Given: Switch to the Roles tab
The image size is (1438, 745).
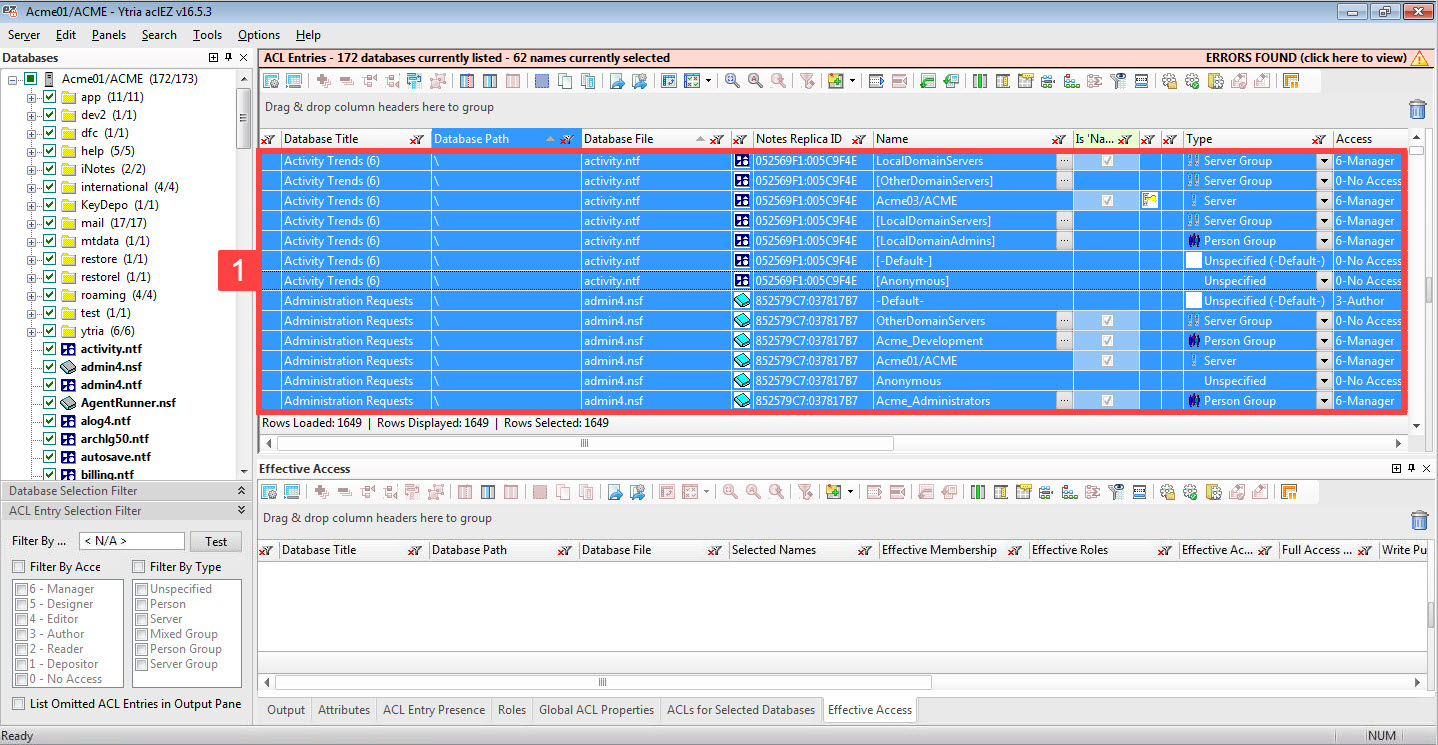Looking at the screenshot, I should [x=511, y=710].
